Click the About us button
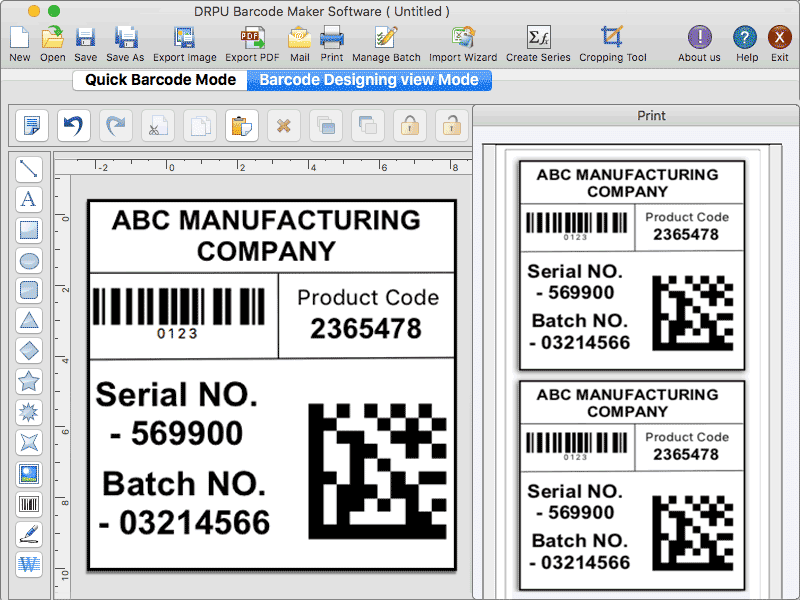 click(x=698, y=42)
